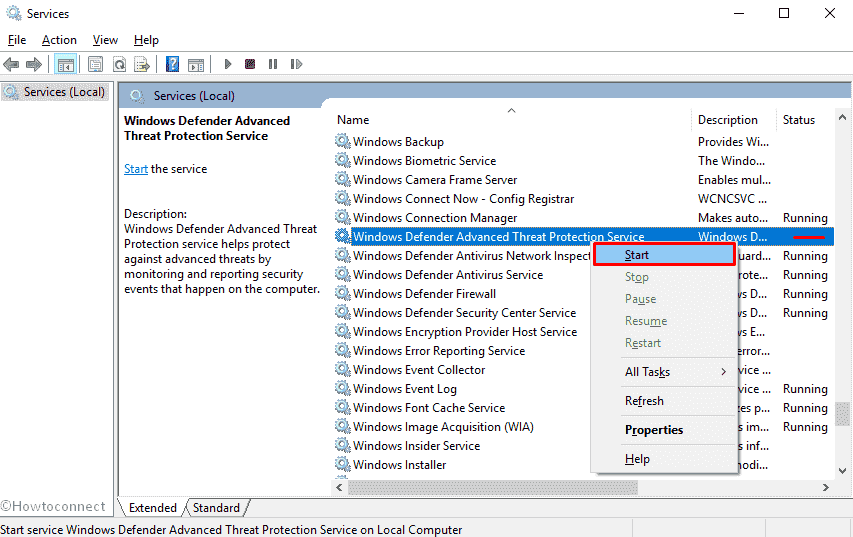
Task: Click gear icon beside Windows Installer
Action: tap(342, 465)
